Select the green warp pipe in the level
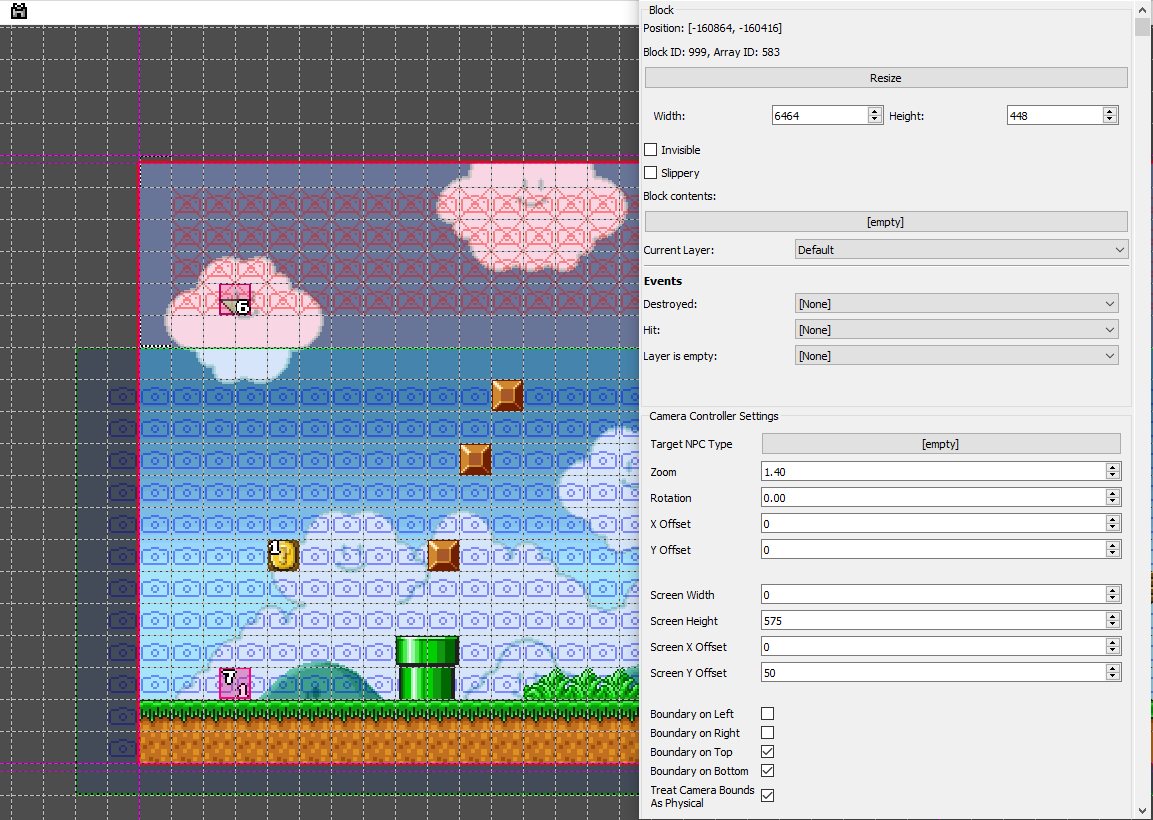This screenshot has width=1153, height=820. [x=427, y=668]
